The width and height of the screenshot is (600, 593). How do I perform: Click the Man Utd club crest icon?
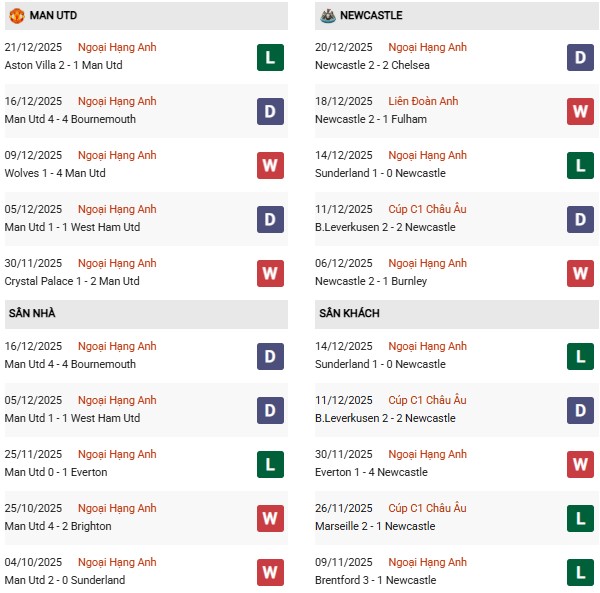(x=16, y=16)
